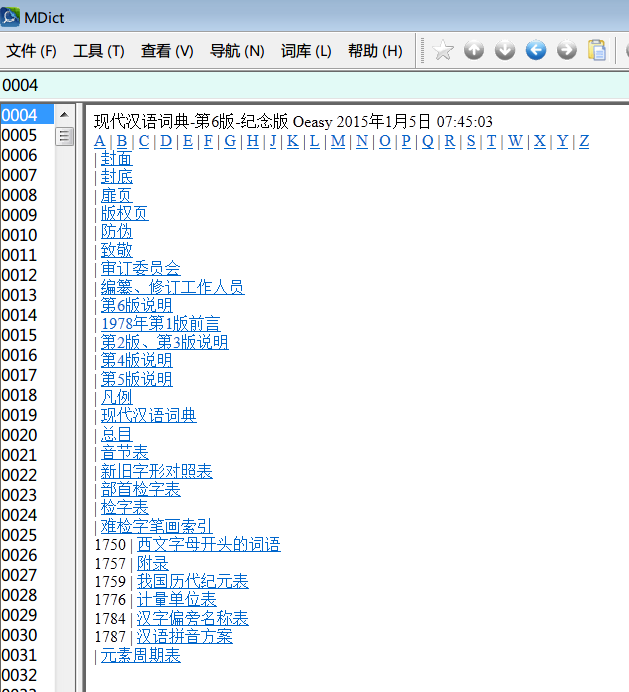The height and width of the screenshot is (692, 629).
Task: Open the 第4版说明 link
Action: (136, 361)
